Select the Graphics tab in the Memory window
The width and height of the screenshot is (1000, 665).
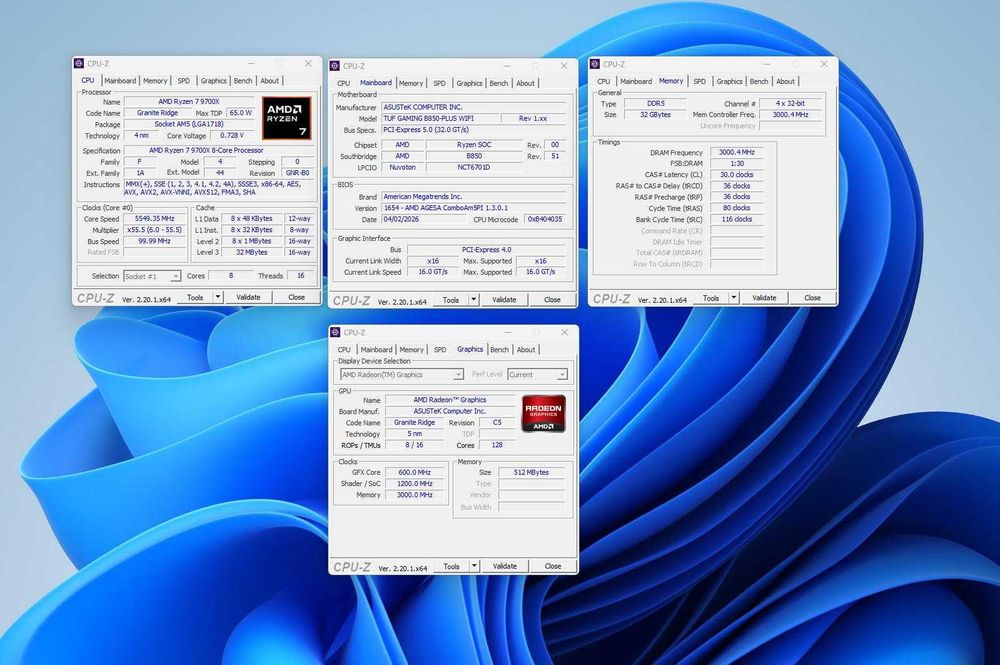730,82
